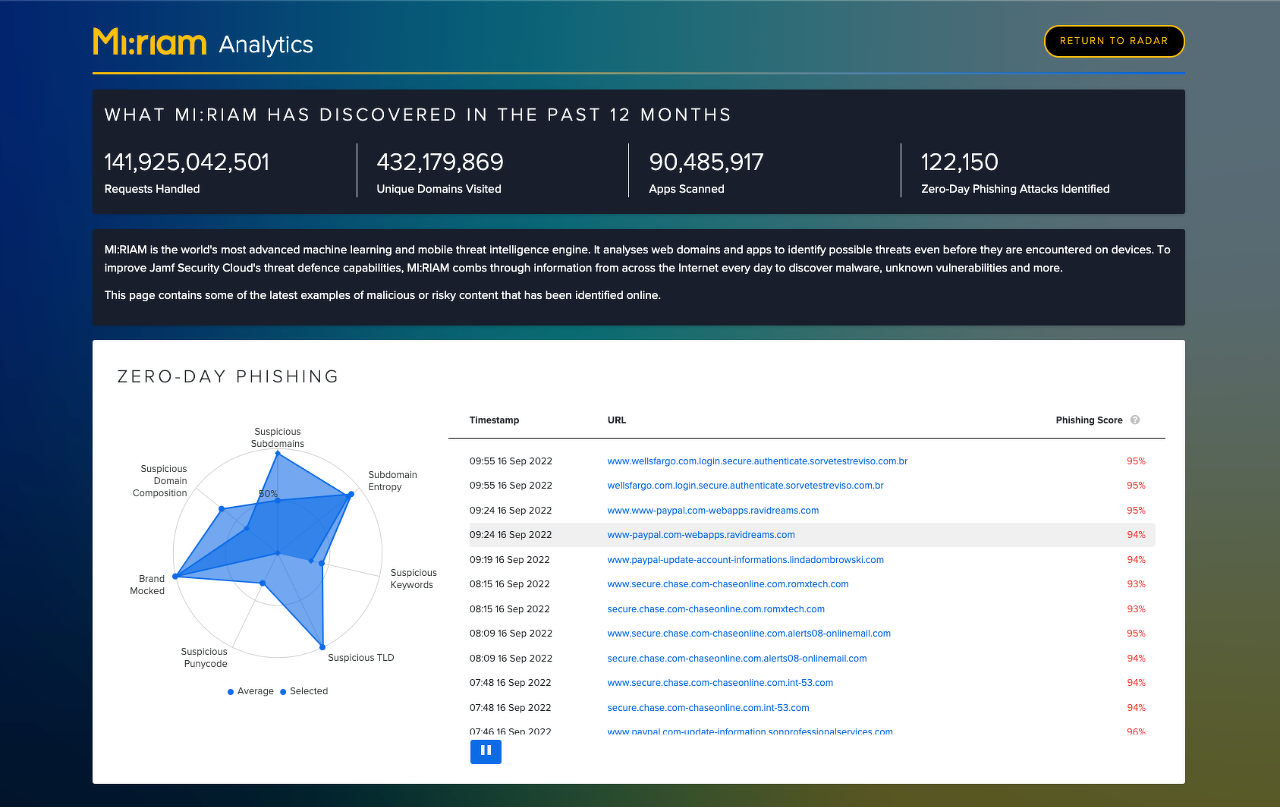
Task: Click the 95% score of first wellsfargo row
Action: click(1136, 461)
